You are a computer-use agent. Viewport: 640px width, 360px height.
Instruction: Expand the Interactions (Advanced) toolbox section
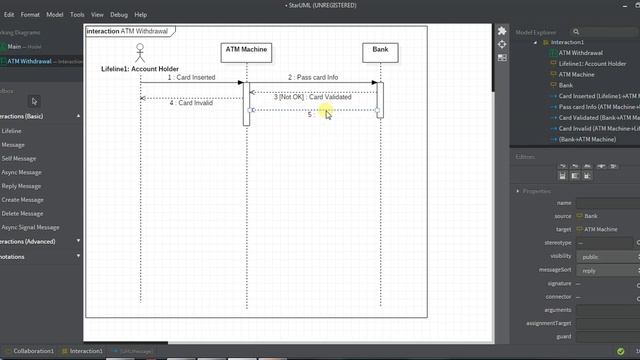(78, 241)
